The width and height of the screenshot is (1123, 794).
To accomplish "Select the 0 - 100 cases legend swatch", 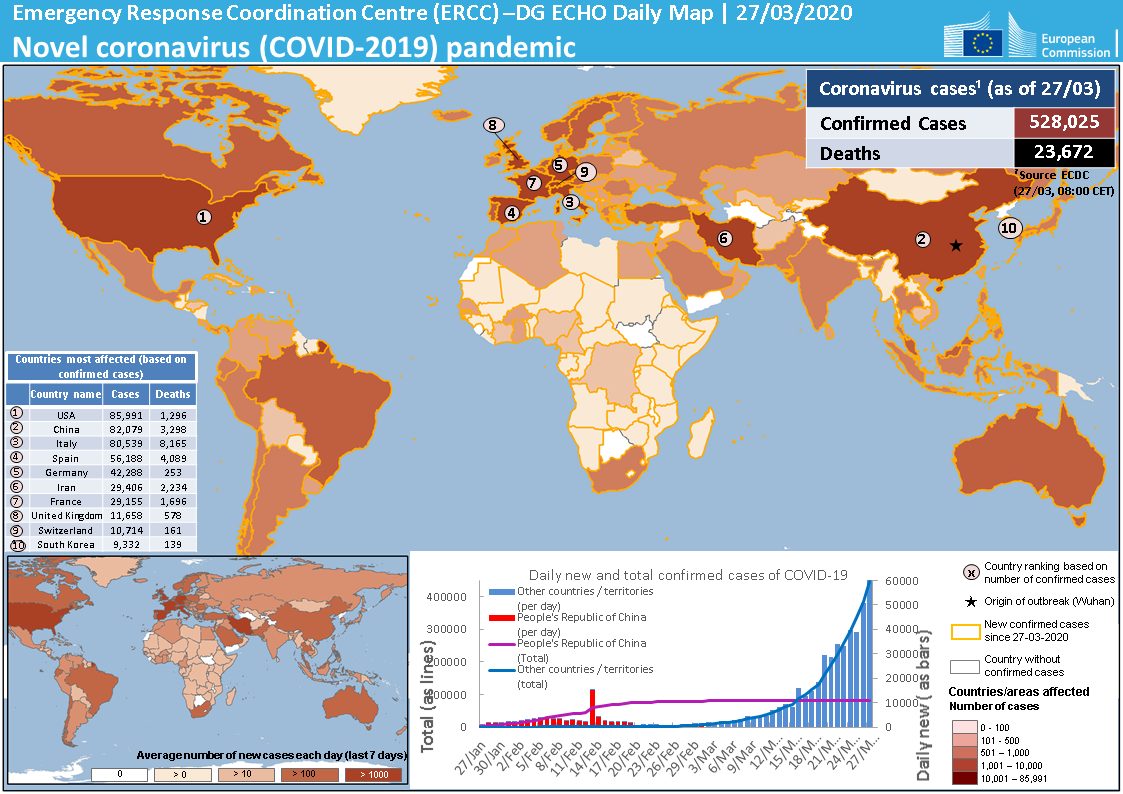I will click(x=966, y=725).
